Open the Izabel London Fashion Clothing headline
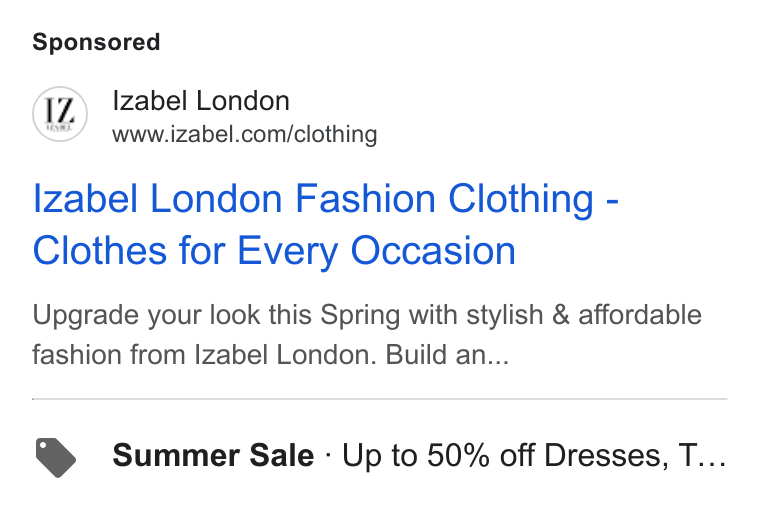This screenshot has width=760, height=516. 326,224
